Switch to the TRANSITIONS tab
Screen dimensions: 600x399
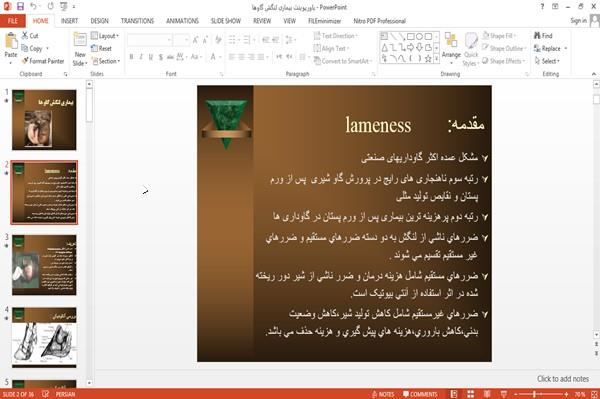click(x=137, y=21)
